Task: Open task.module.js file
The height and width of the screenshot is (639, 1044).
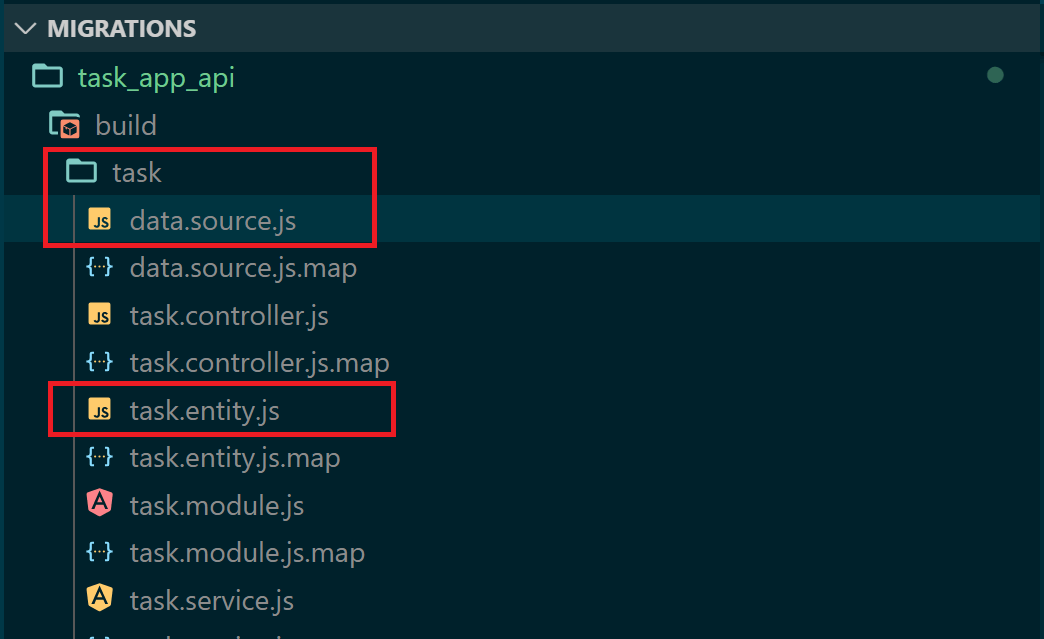Action: [x=217, y=507]
